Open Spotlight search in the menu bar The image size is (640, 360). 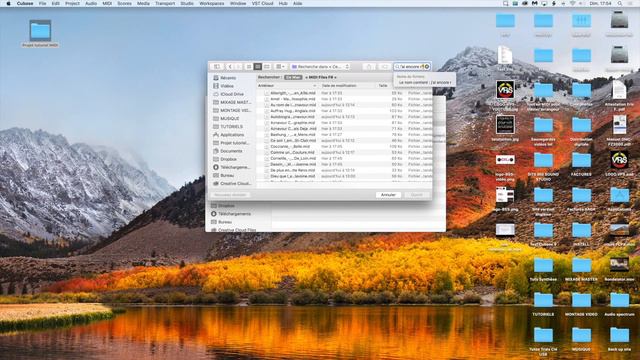tap(620, 3)
